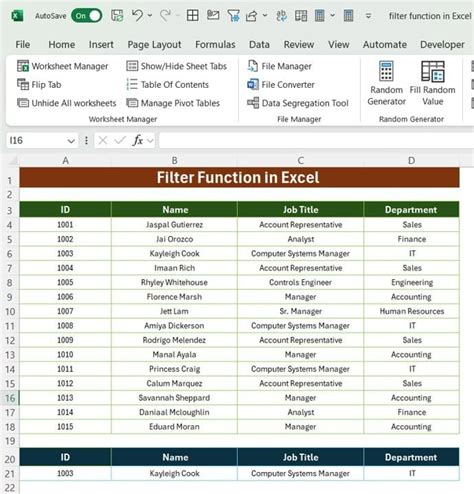This screenshot has width=474, height=494.
Task: Click the Insert Function fx icon
Action: [138, 141]
